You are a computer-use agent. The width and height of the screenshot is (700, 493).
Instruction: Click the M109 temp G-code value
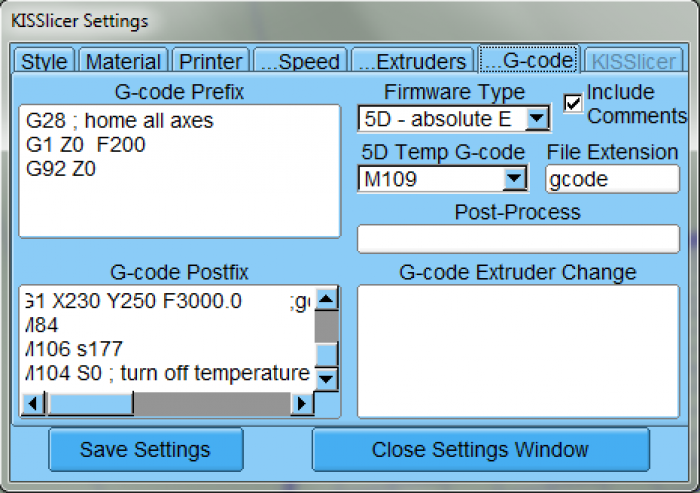pos(391,179)
